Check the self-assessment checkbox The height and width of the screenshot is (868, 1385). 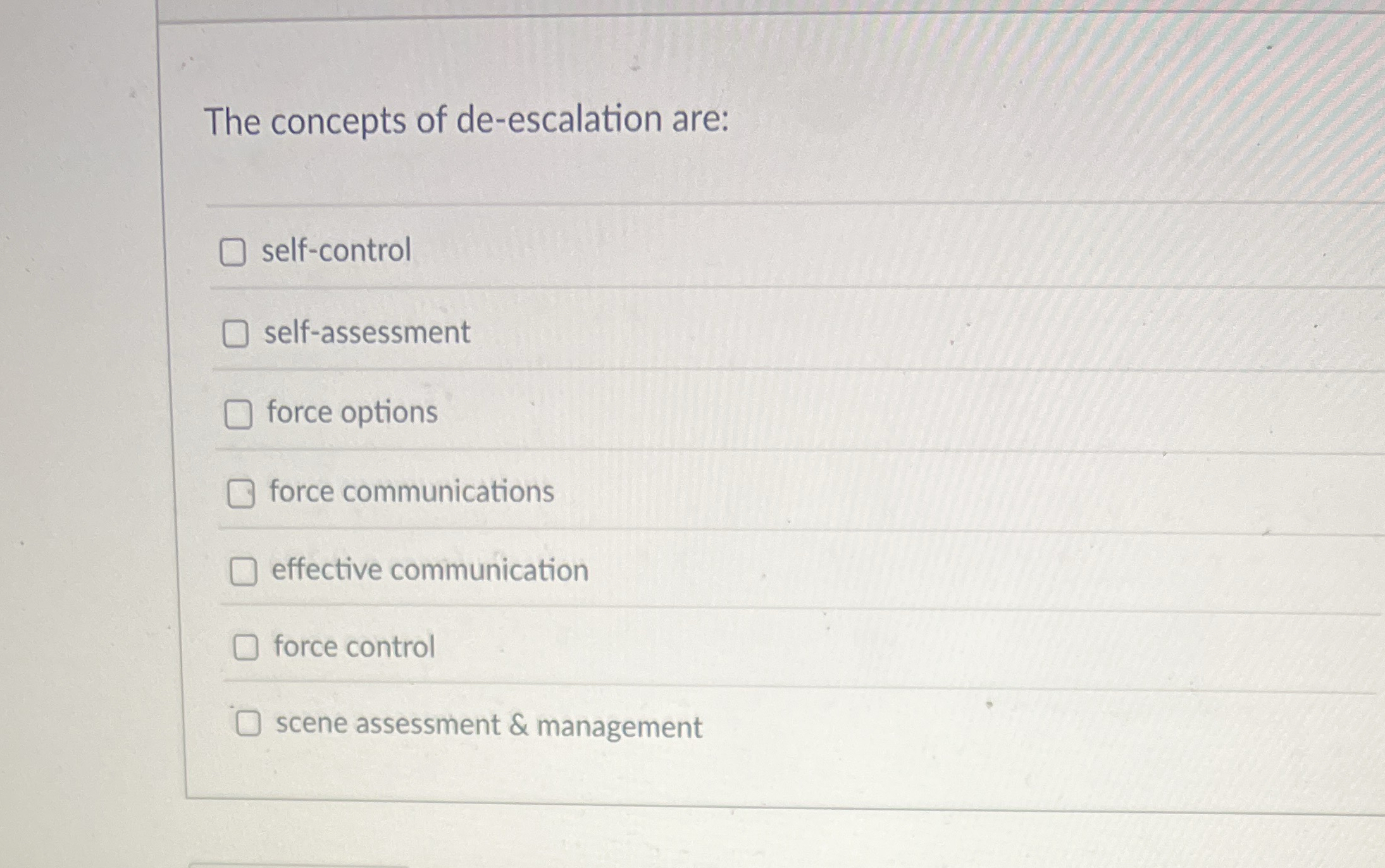(237, 333)
